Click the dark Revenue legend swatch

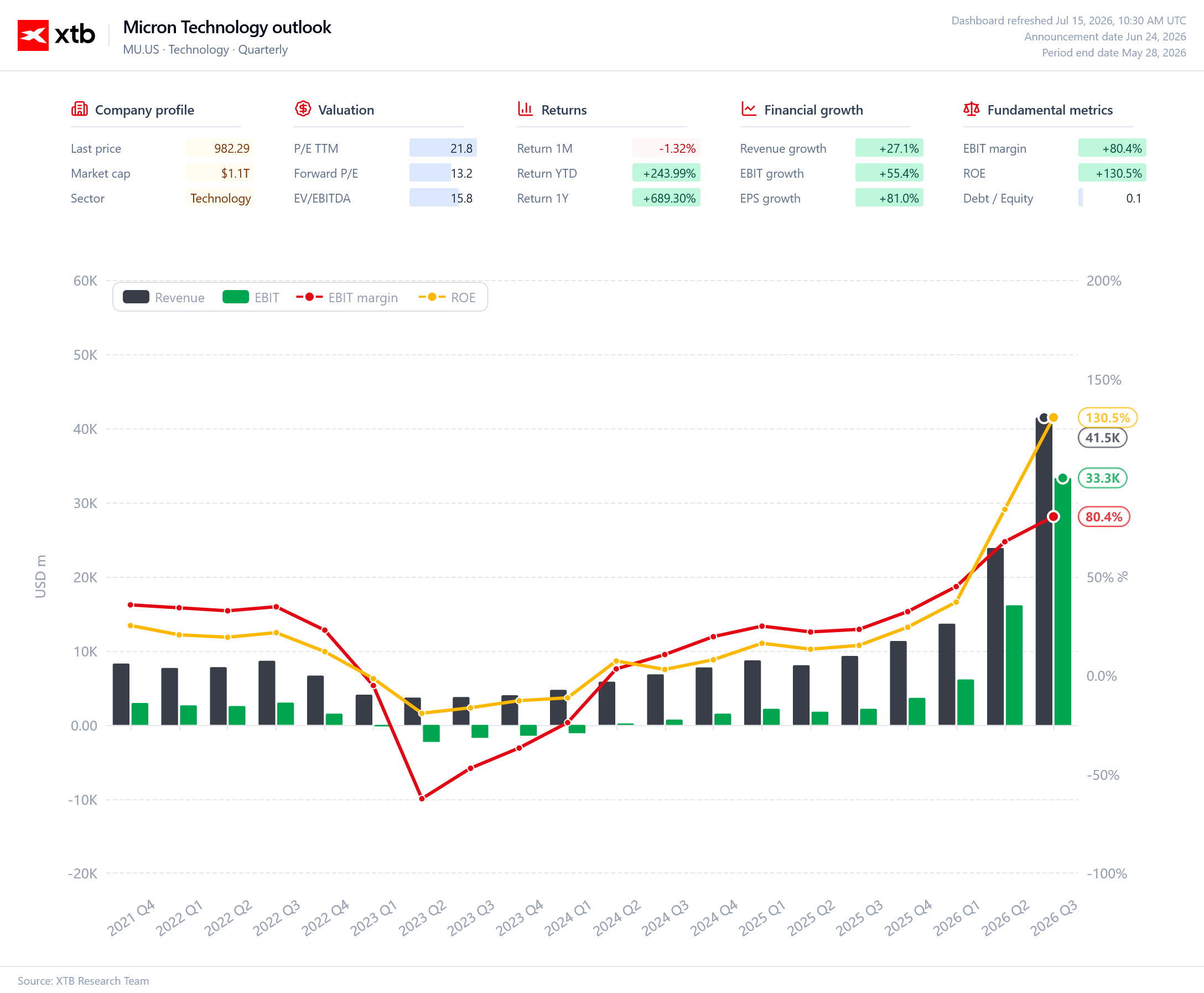(x=136, y=297)
